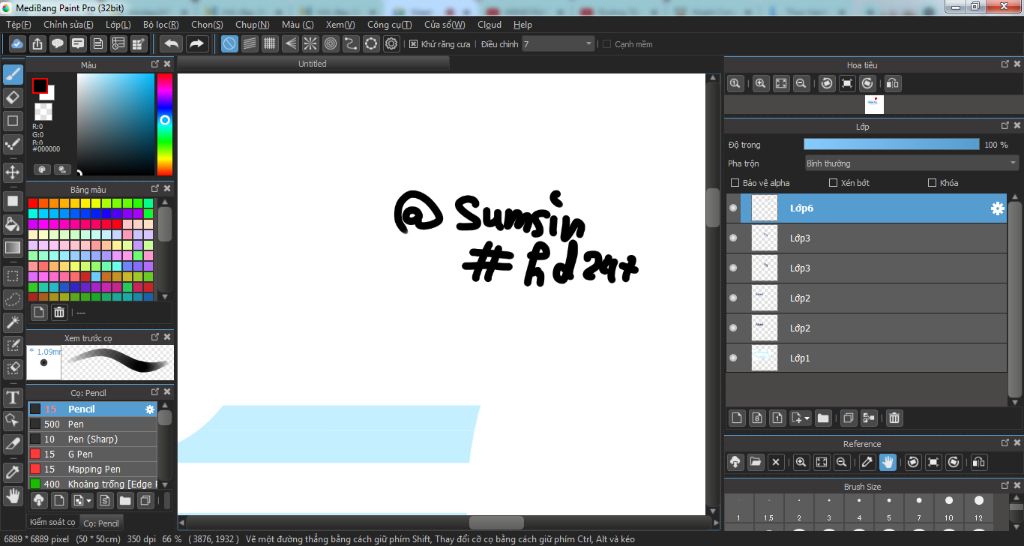Enable Bảo vệ alpha checkbox
The width and height of the screenshot is (1024, 546).
[735, 183]
